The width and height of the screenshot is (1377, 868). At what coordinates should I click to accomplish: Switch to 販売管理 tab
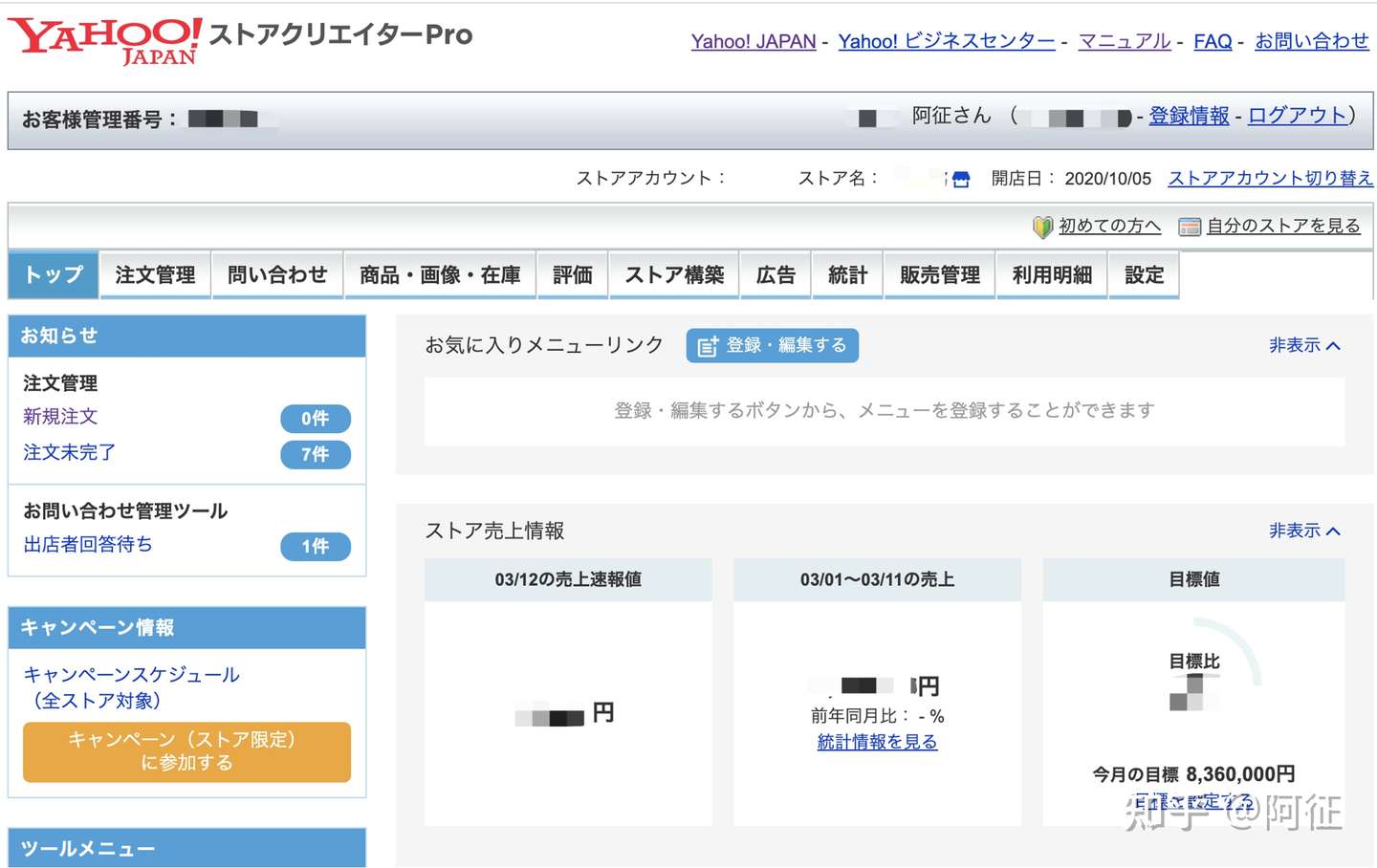click(x=940, y=275)
